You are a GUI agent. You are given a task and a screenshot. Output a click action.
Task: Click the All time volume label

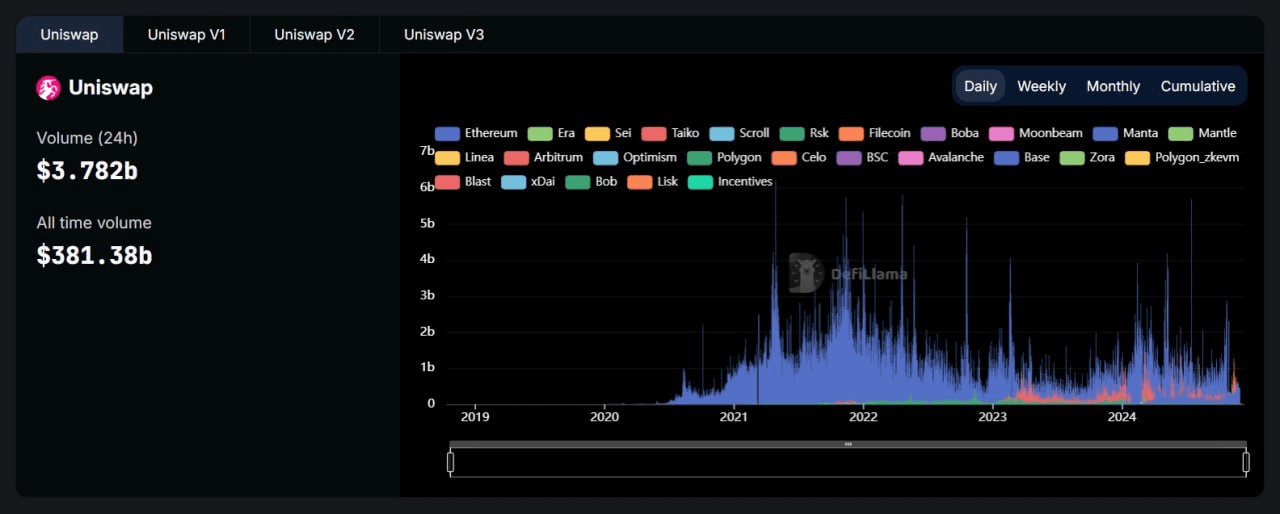pyautogui.click(x=94, y=223)
